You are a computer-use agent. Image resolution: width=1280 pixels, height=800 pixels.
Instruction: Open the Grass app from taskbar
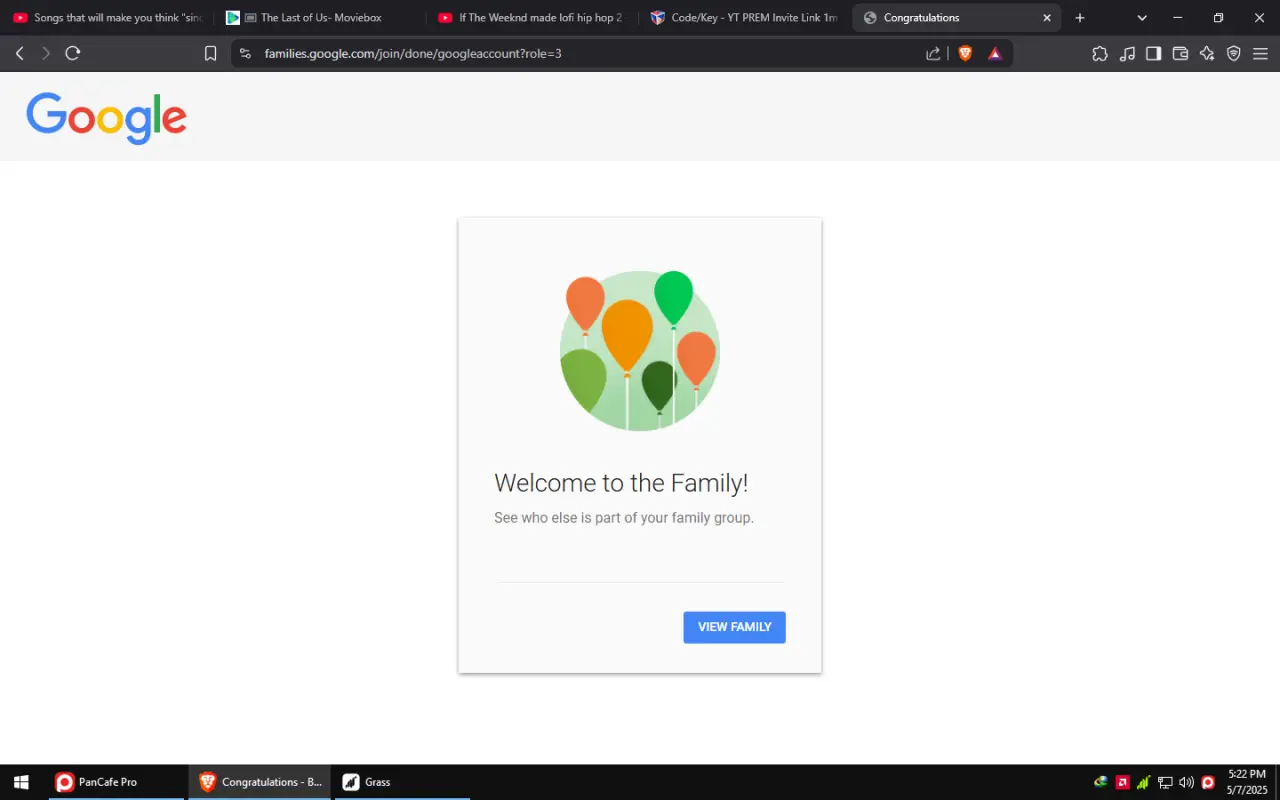(x=402, y=782)
